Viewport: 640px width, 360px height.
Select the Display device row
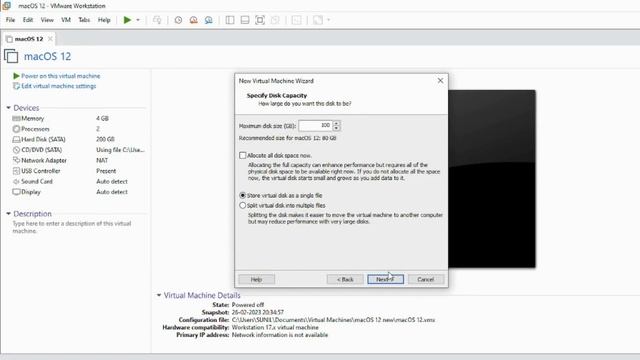click(x=78, y=192)
